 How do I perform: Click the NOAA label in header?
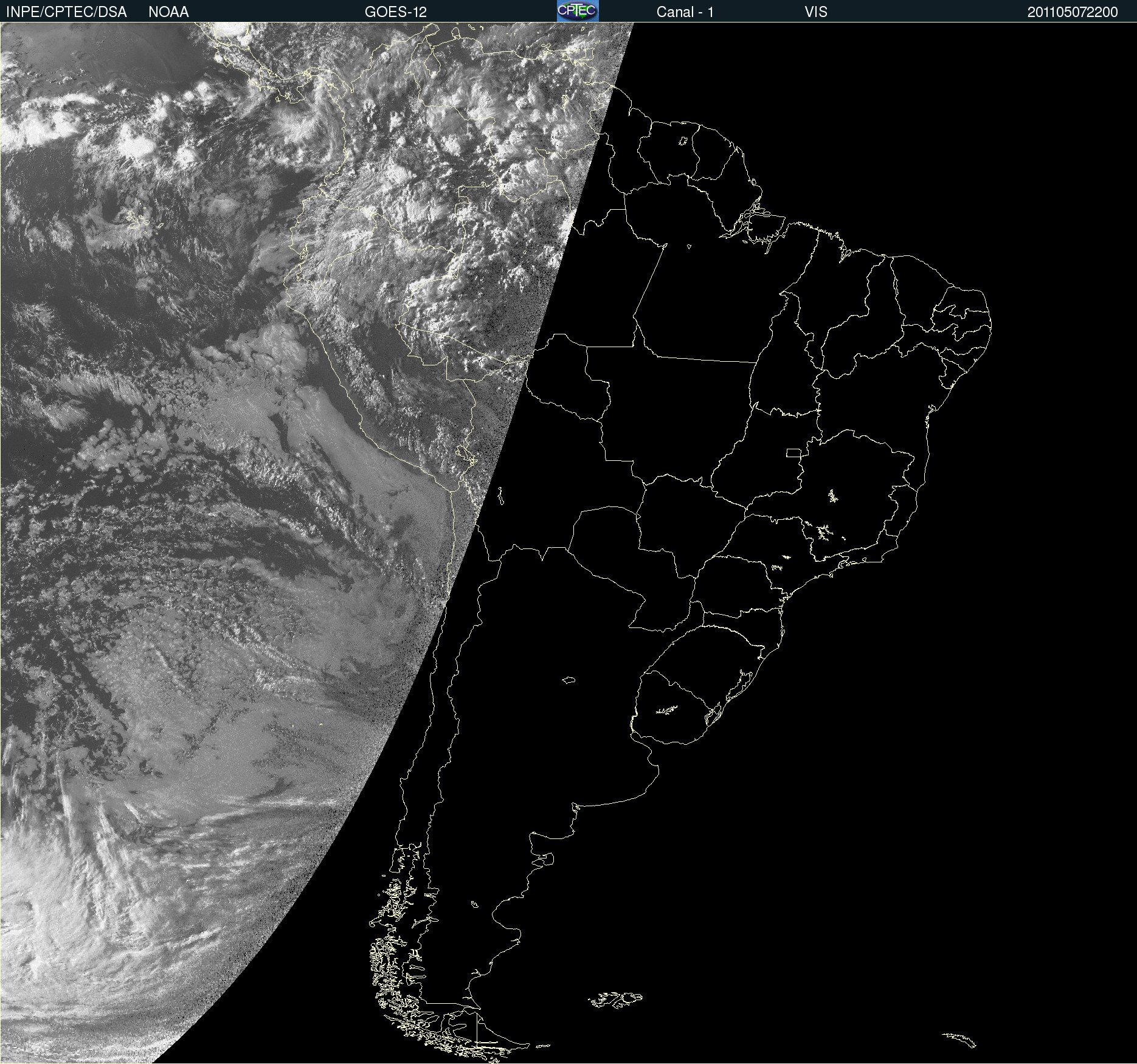pos(168,12)
